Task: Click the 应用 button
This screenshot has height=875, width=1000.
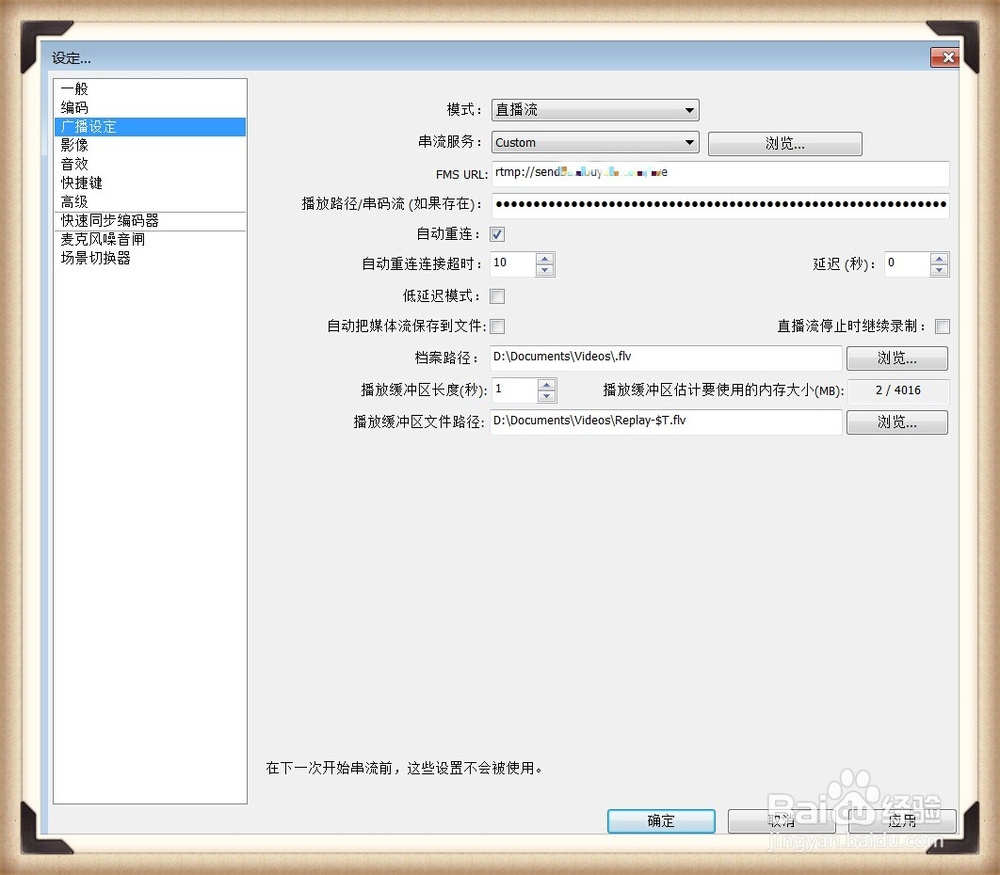Action: [902, 821]
